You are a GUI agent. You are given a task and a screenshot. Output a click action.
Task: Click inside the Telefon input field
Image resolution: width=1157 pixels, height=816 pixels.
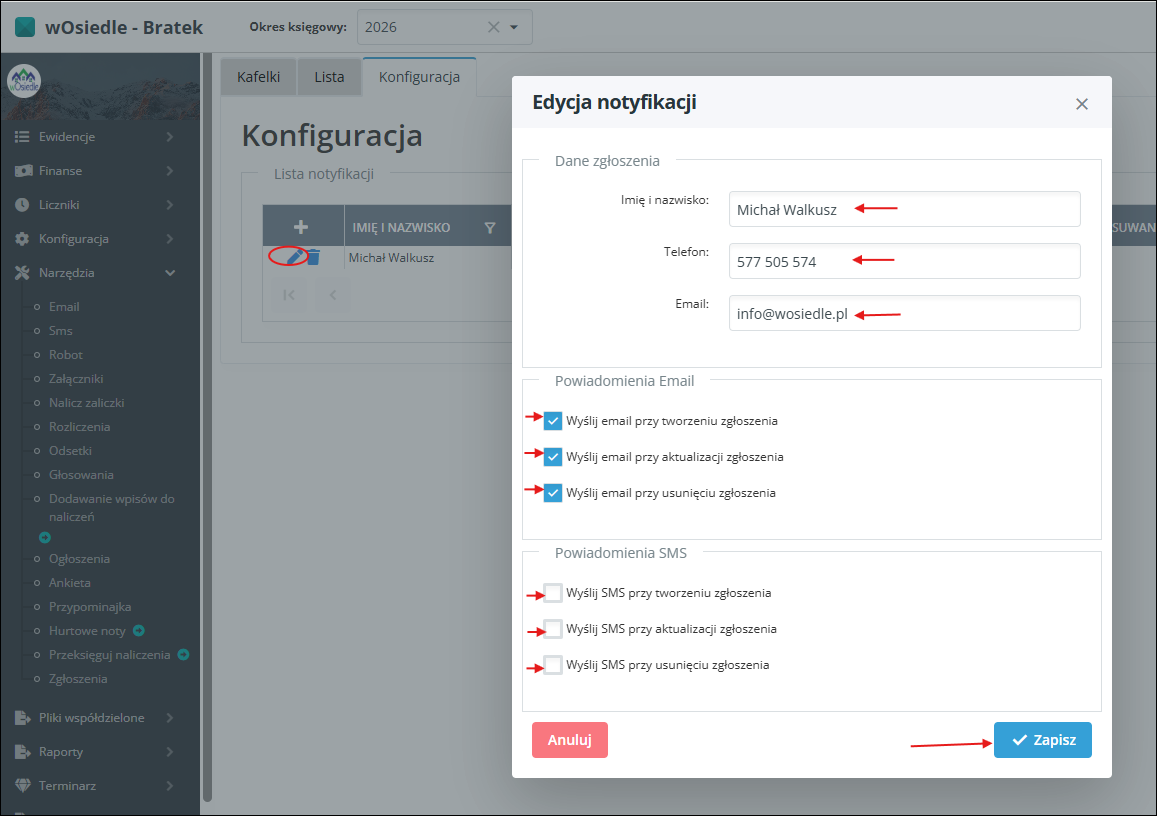(x=904, y=261)
